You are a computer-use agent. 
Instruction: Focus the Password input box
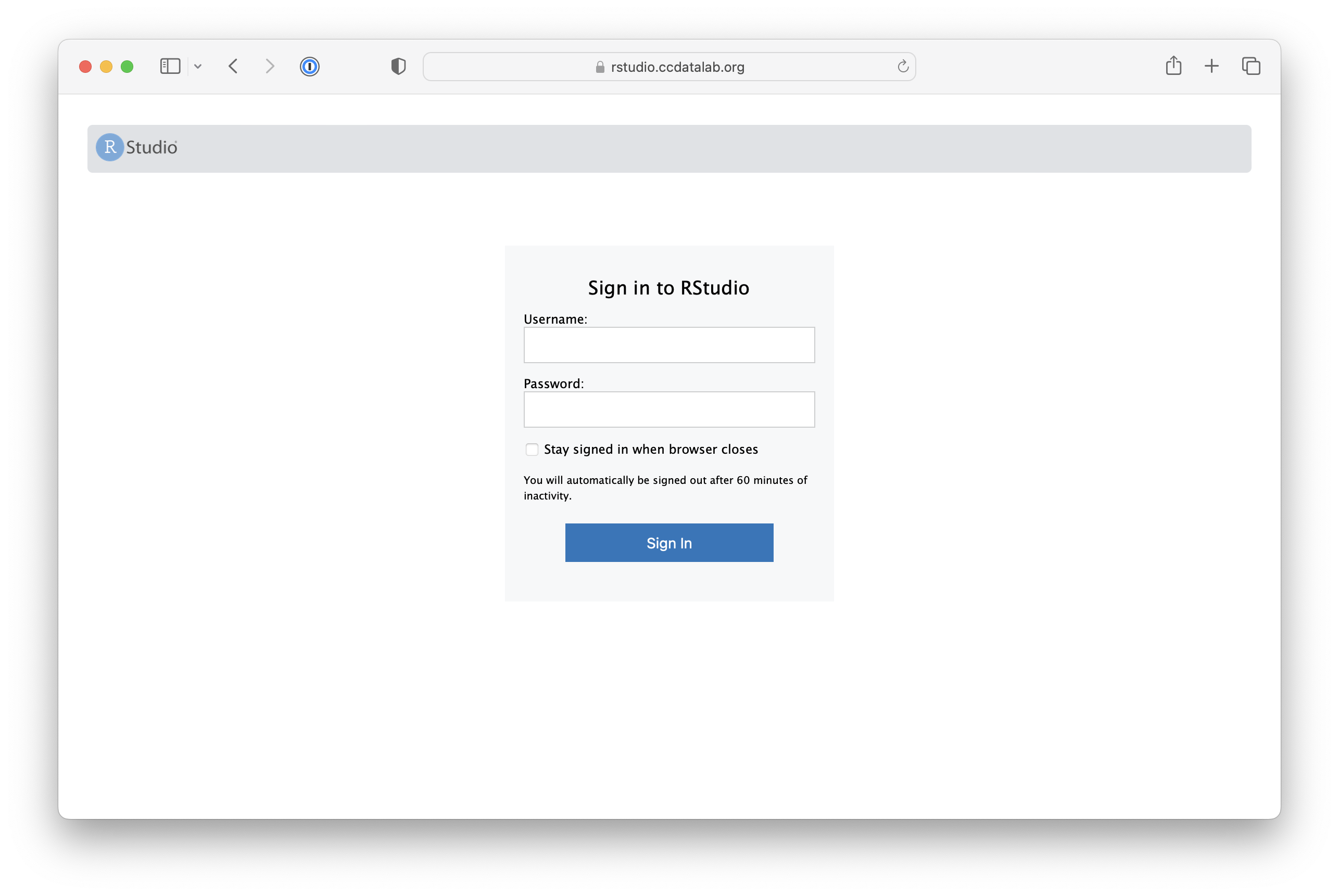point(669,409)
